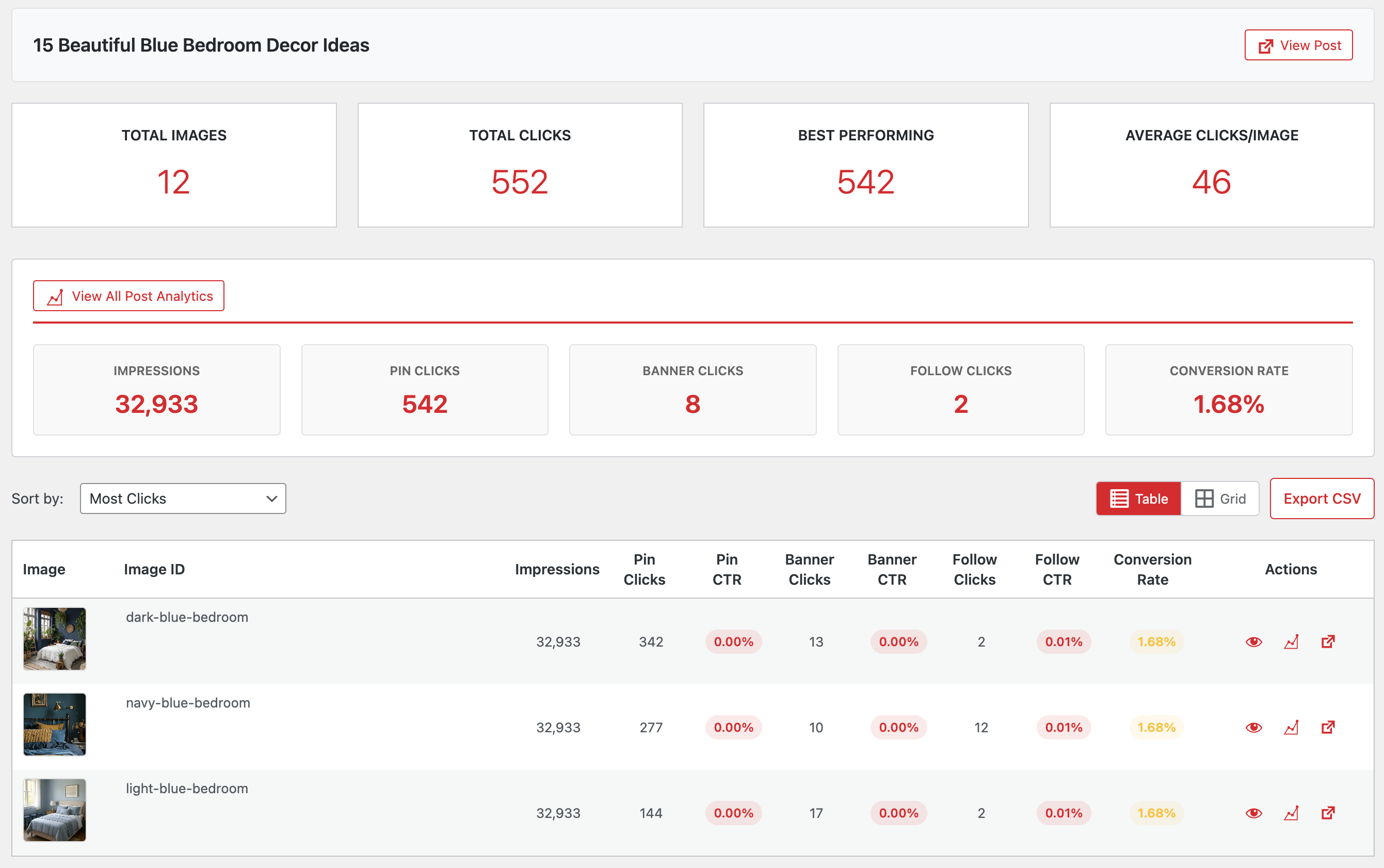Click the dark-blue-bedroom thumbnail image
Image resolution: width=1384 pixels, height=868 pixels.
coord(55,639)
